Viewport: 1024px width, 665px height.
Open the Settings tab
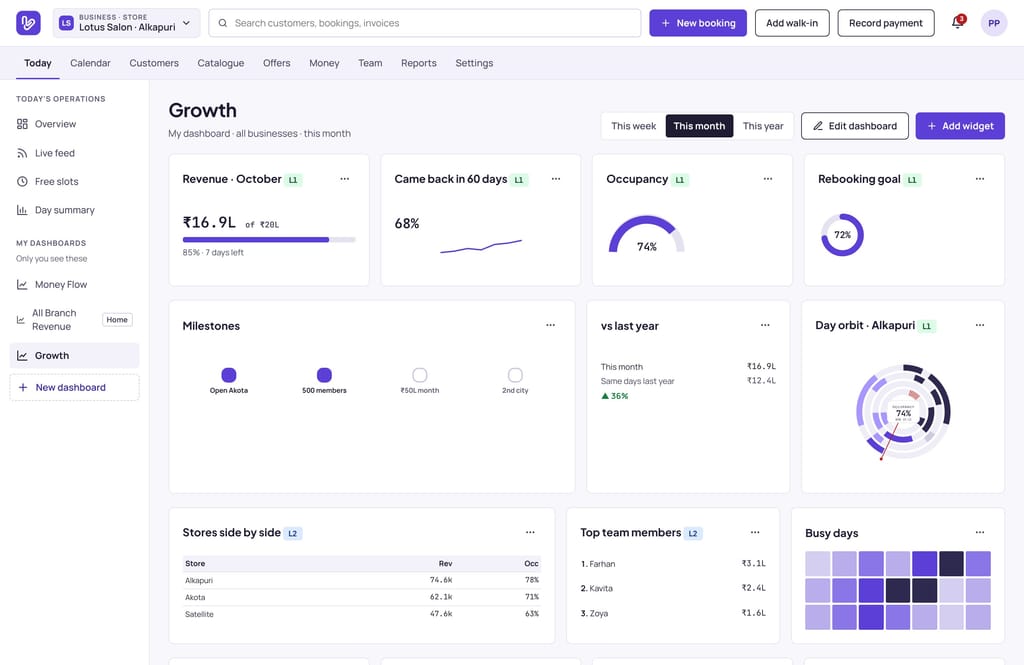coord(474,63)
